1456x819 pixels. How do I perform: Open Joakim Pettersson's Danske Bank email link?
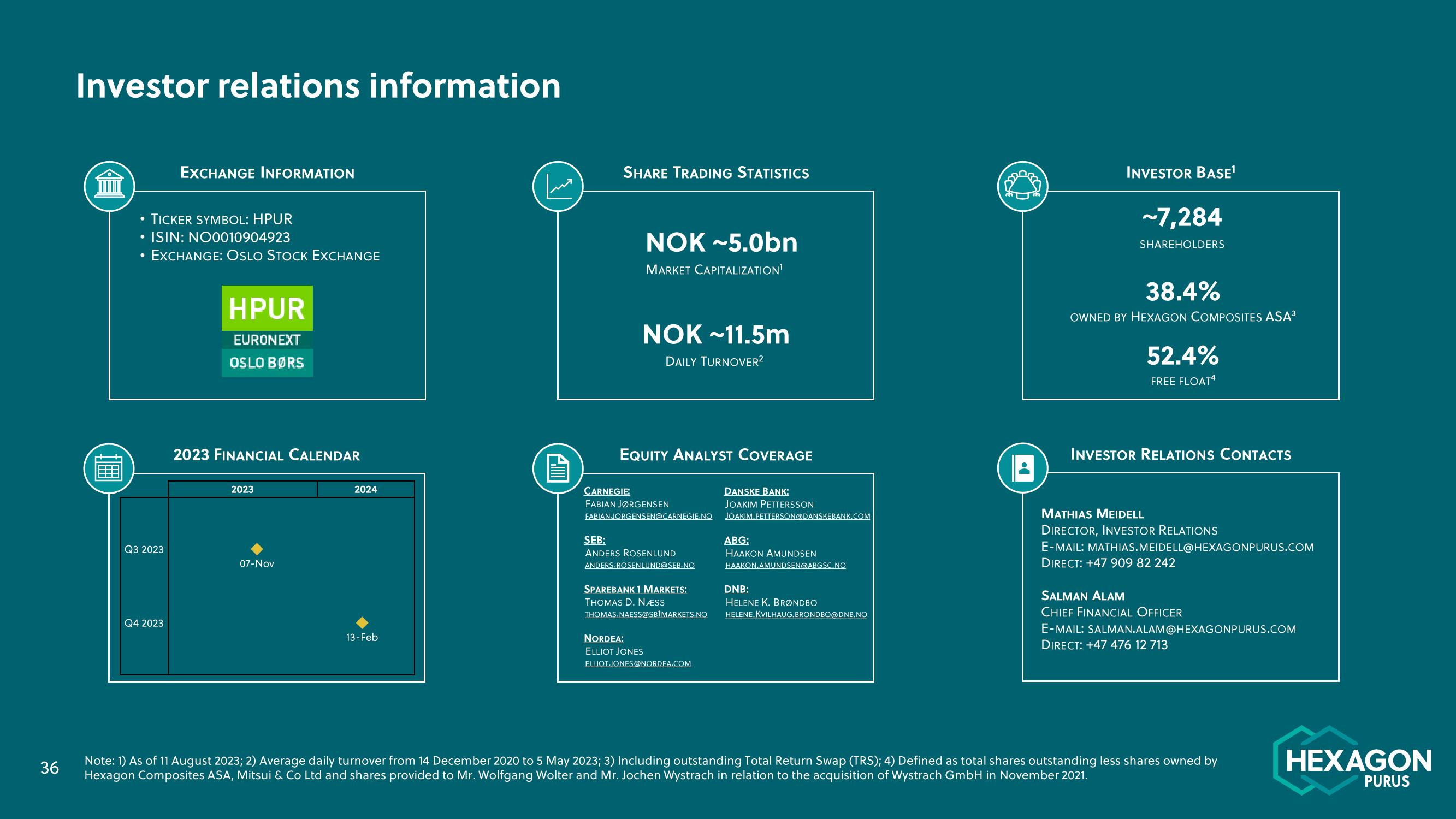(x=797, y=516)
